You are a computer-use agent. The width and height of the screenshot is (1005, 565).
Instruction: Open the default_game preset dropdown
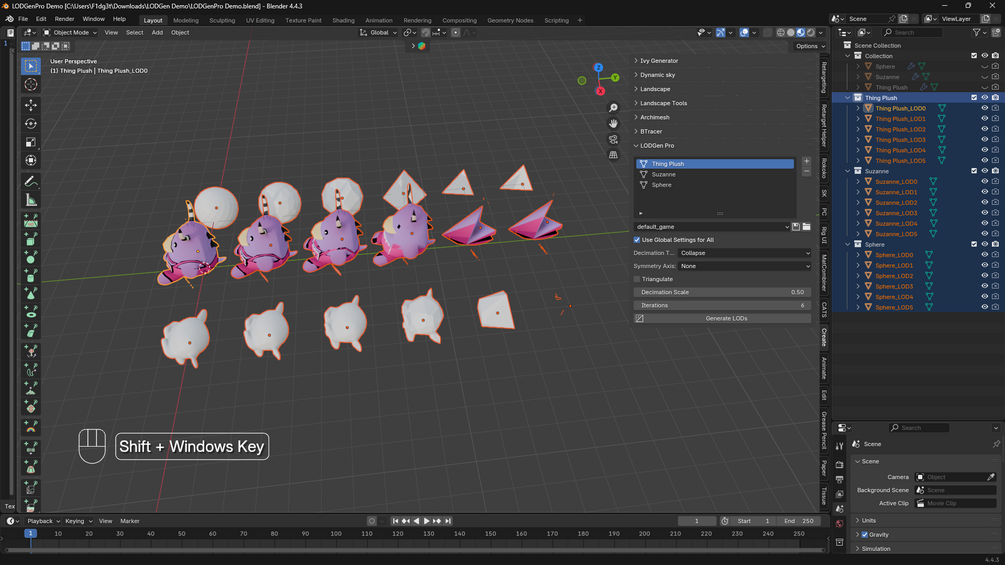pos(711,227)
